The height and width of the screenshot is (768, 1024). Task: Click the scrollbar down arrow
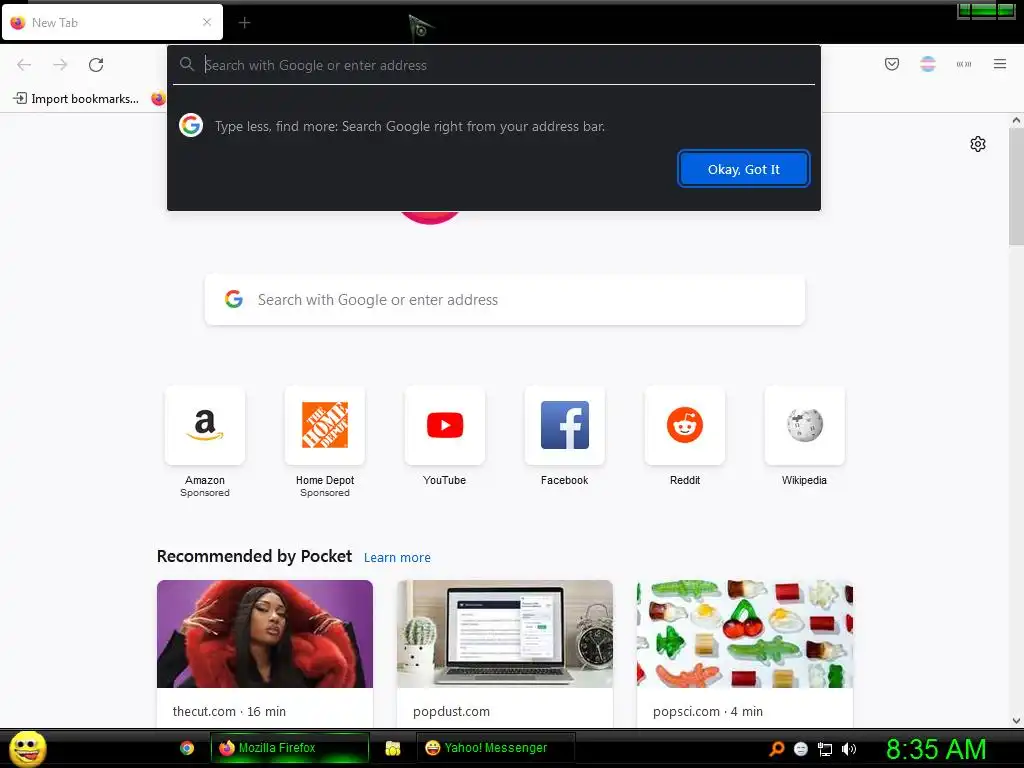click(1016, 721)
